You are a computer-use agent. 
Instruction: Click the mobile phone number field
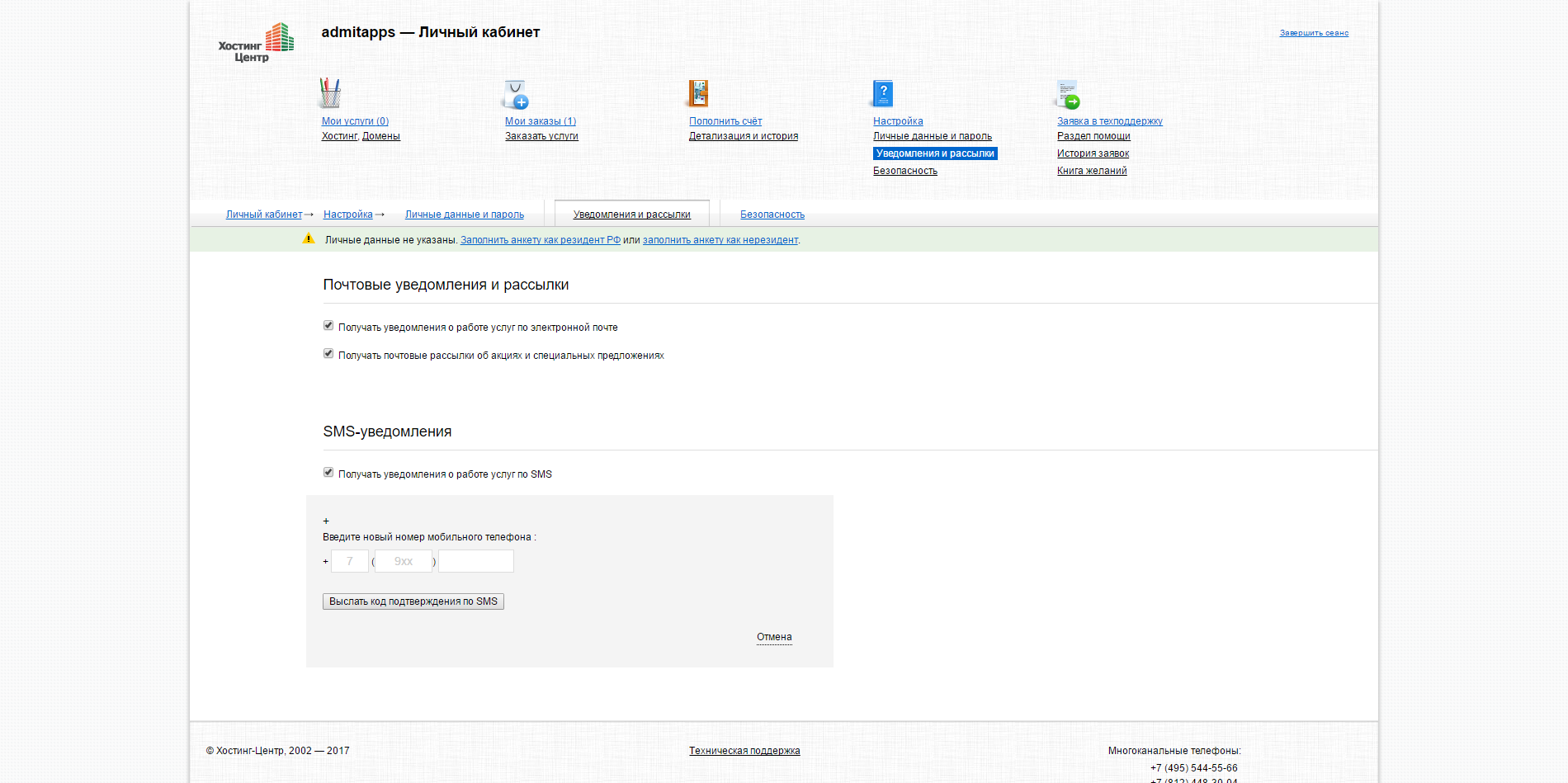coord(476,561)
